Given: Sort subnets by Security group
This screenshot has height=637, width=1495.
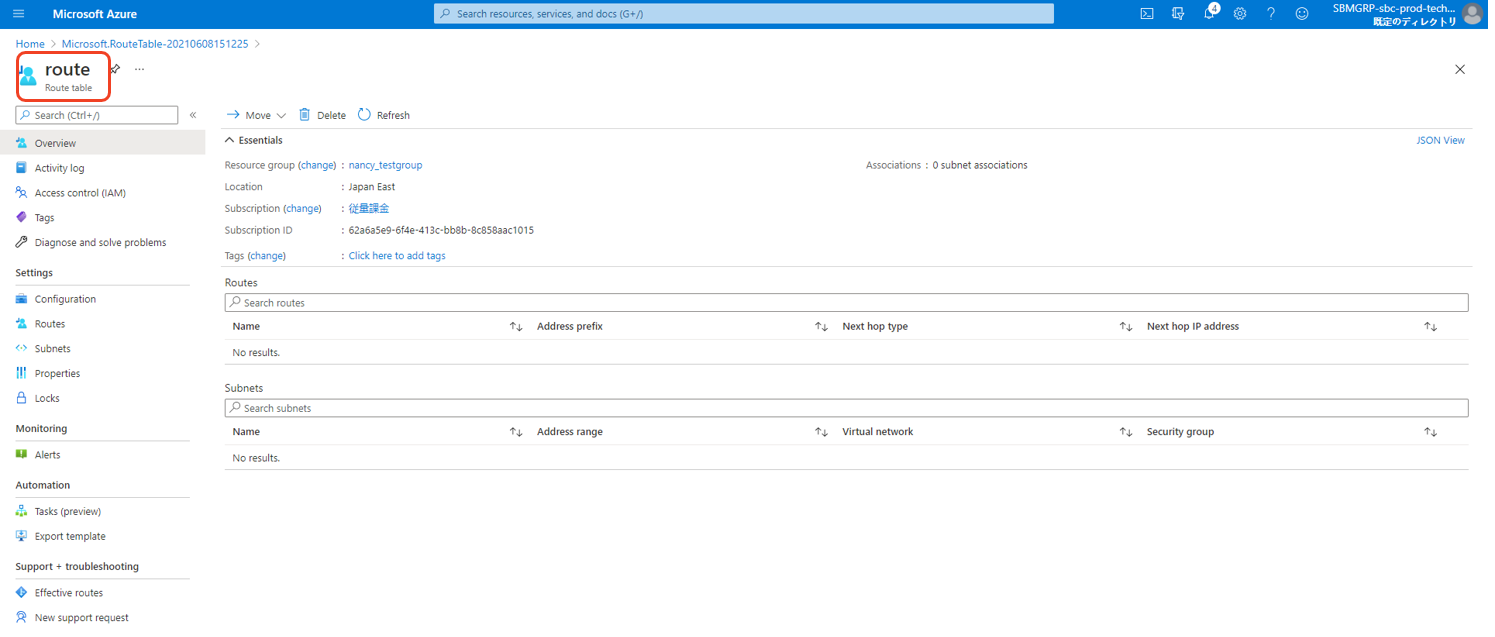Looking at the screenshot, I should point(1431,432).
